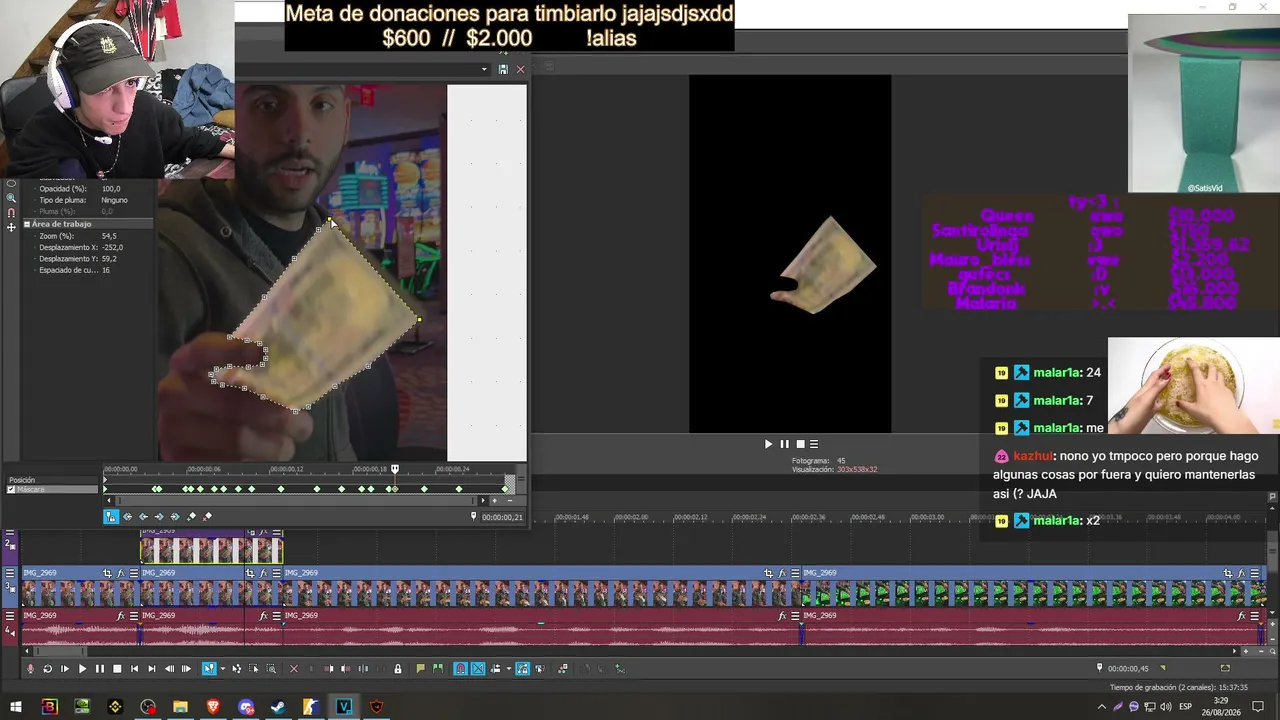Go to previous keyframe in Pan/Crop
The width and height of the screenshot is (1280, 720).
pyautogui.click(x=143, y=517)
